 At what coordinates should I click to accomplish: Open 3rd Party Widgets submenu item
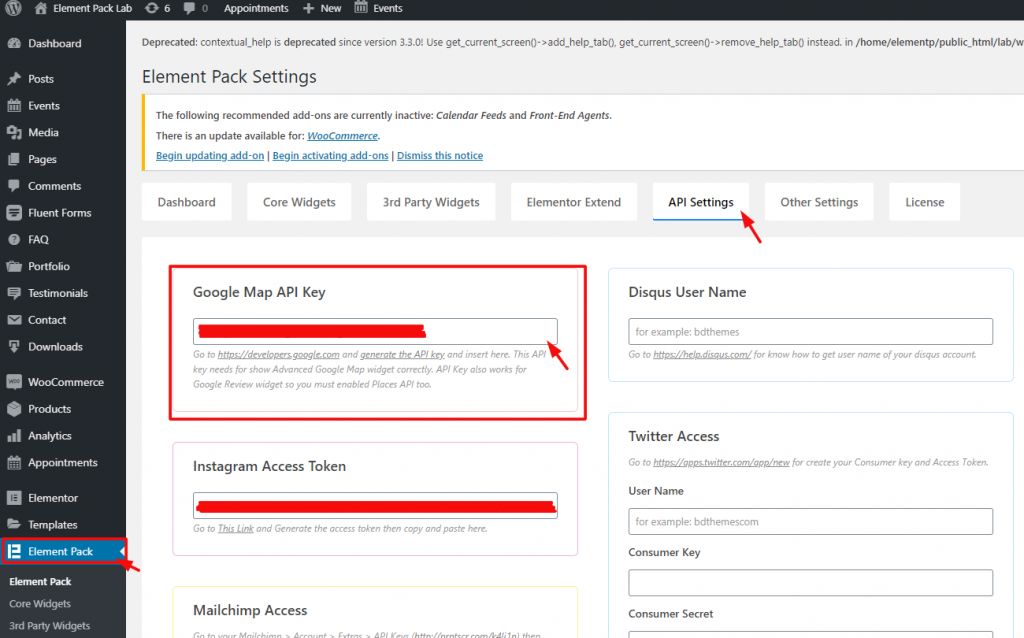pos(49,626)
